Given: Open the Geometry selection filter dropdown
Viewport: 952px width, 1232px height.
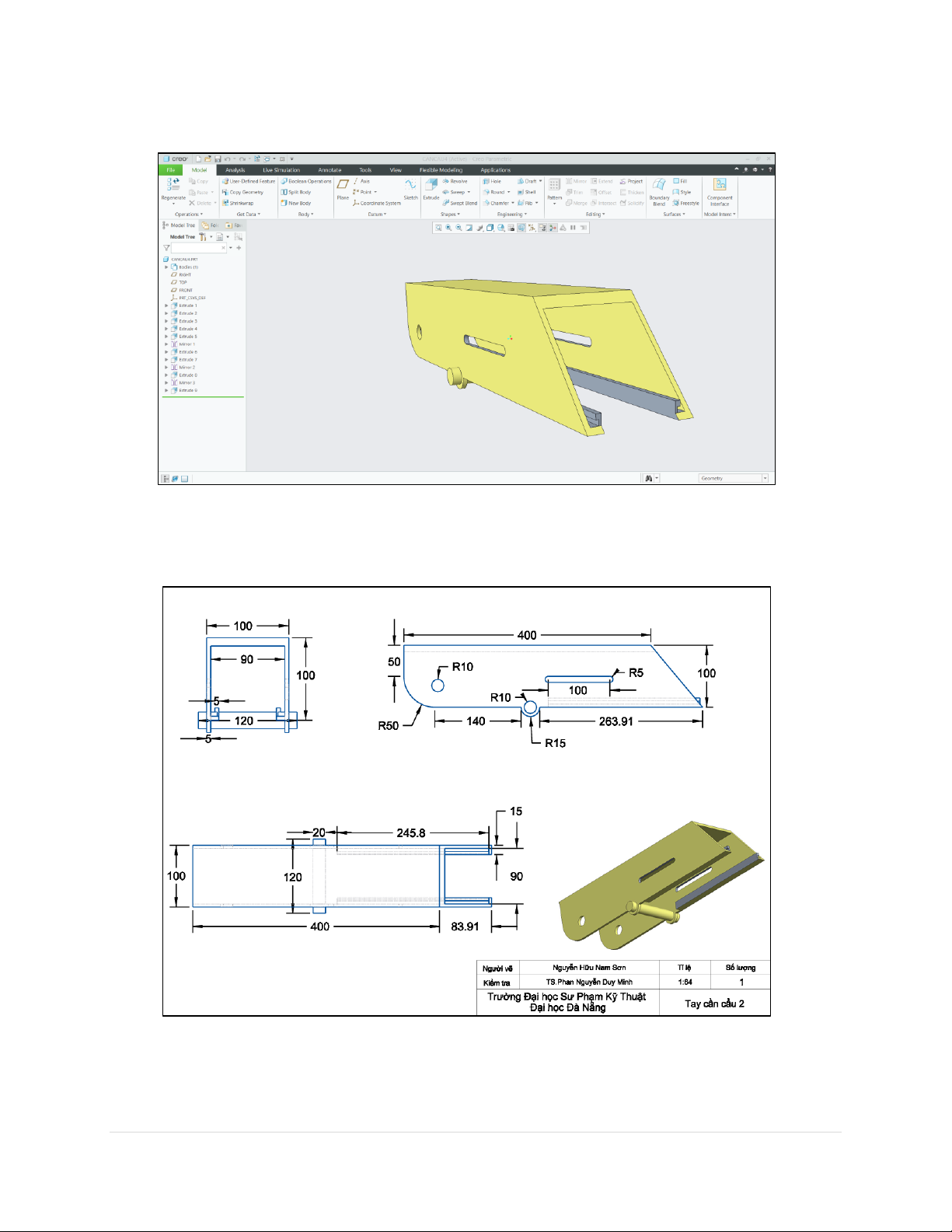Looking at the screenshot, I should [765, 478].
